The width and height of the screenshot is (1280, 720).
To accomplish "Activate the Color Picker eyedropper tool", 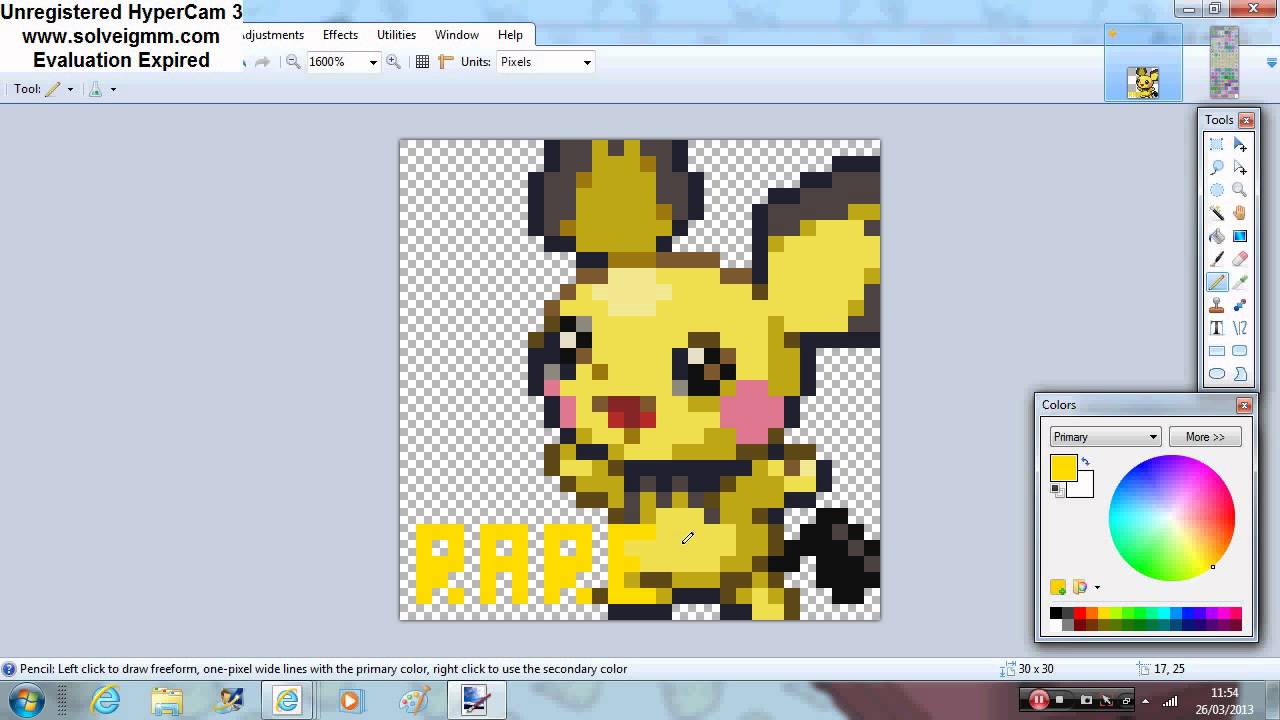I will tap(1240, 282).
